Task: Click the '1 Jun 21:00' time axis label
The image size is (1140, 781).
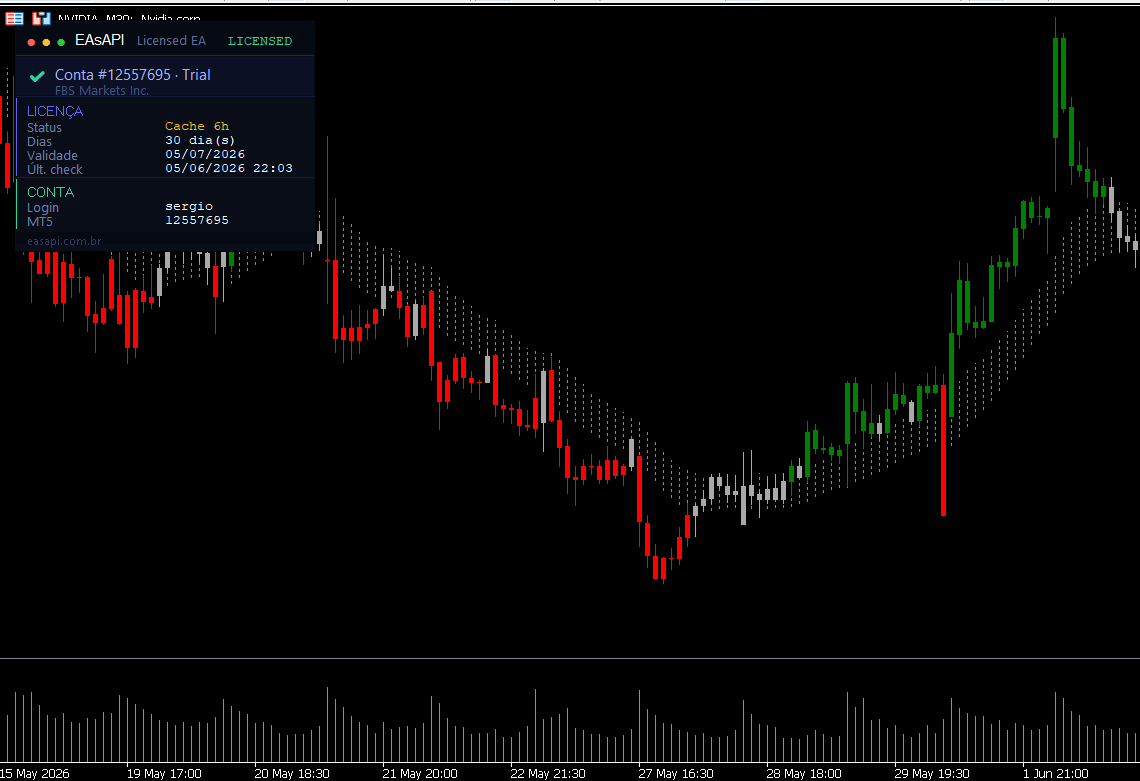Action: (1056, 774)
